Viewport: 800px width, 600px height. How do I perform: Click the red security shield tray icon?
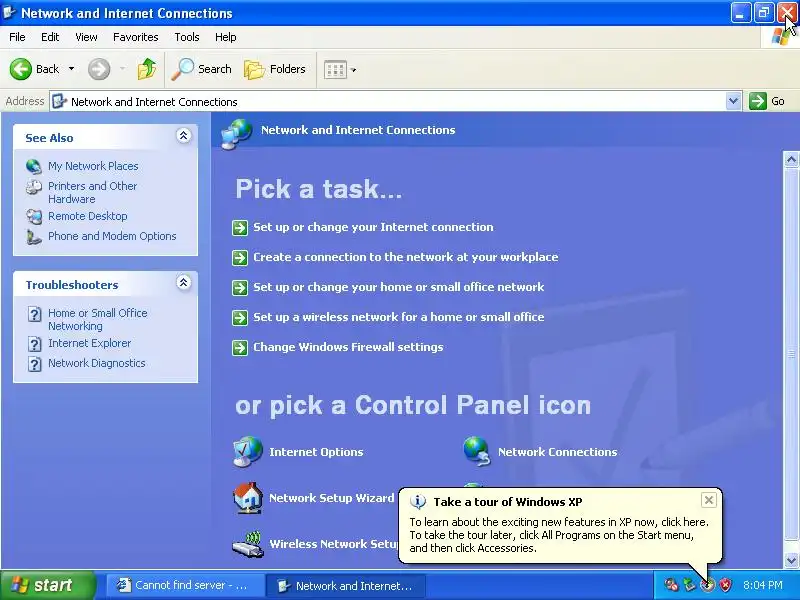point(726,585)
